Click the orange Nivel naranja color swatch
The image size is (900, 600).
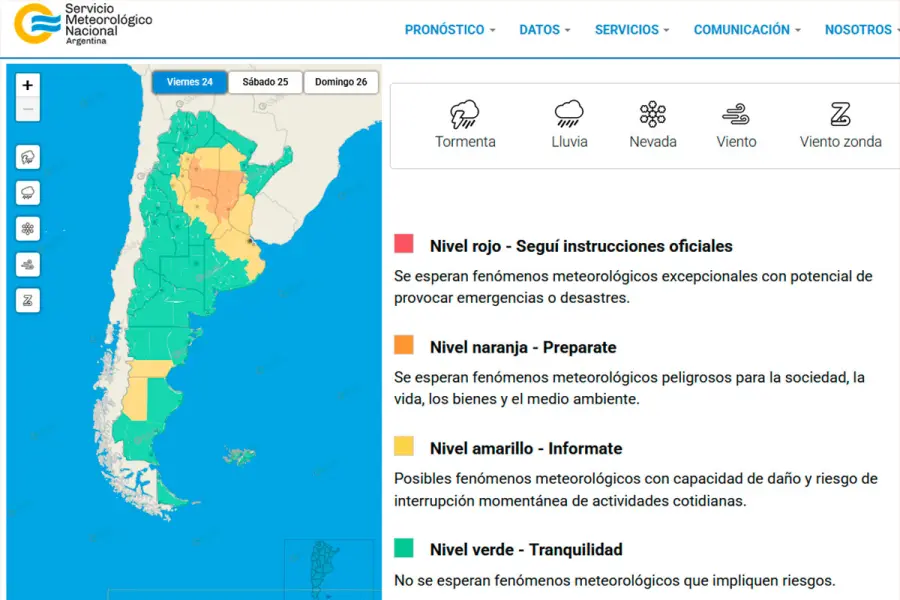coord(404,345)
